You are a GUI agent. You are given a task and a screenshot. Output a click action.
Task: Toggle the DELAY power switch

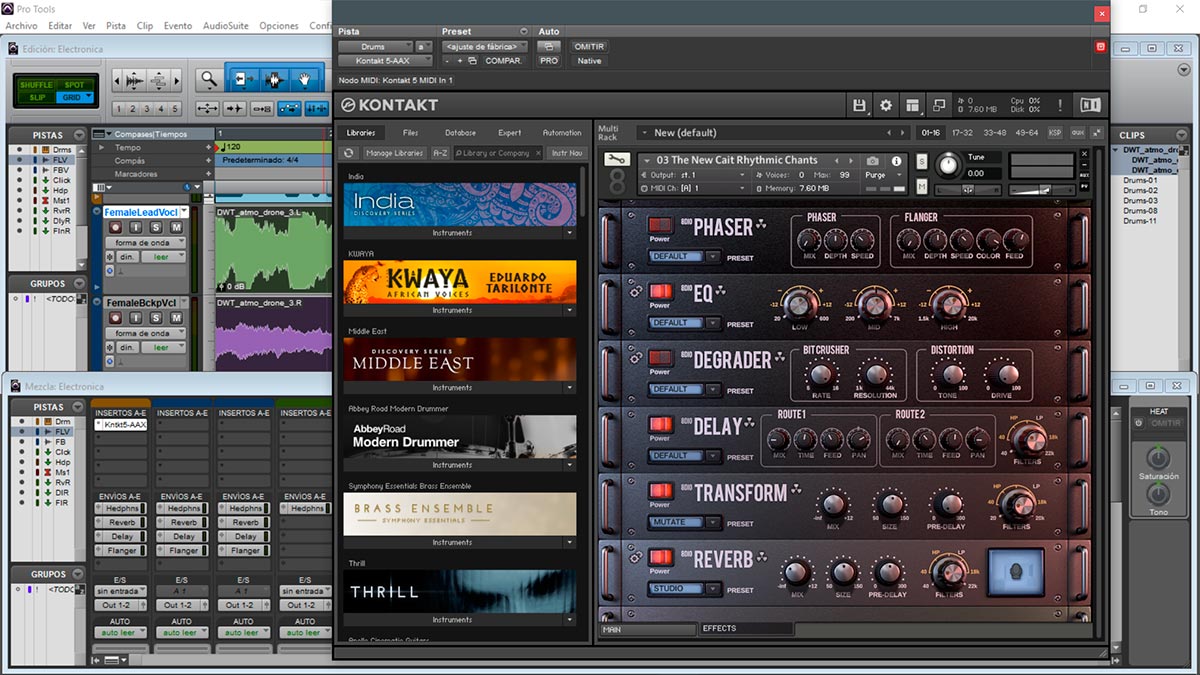pyautogui.click(x=660, y=424)
